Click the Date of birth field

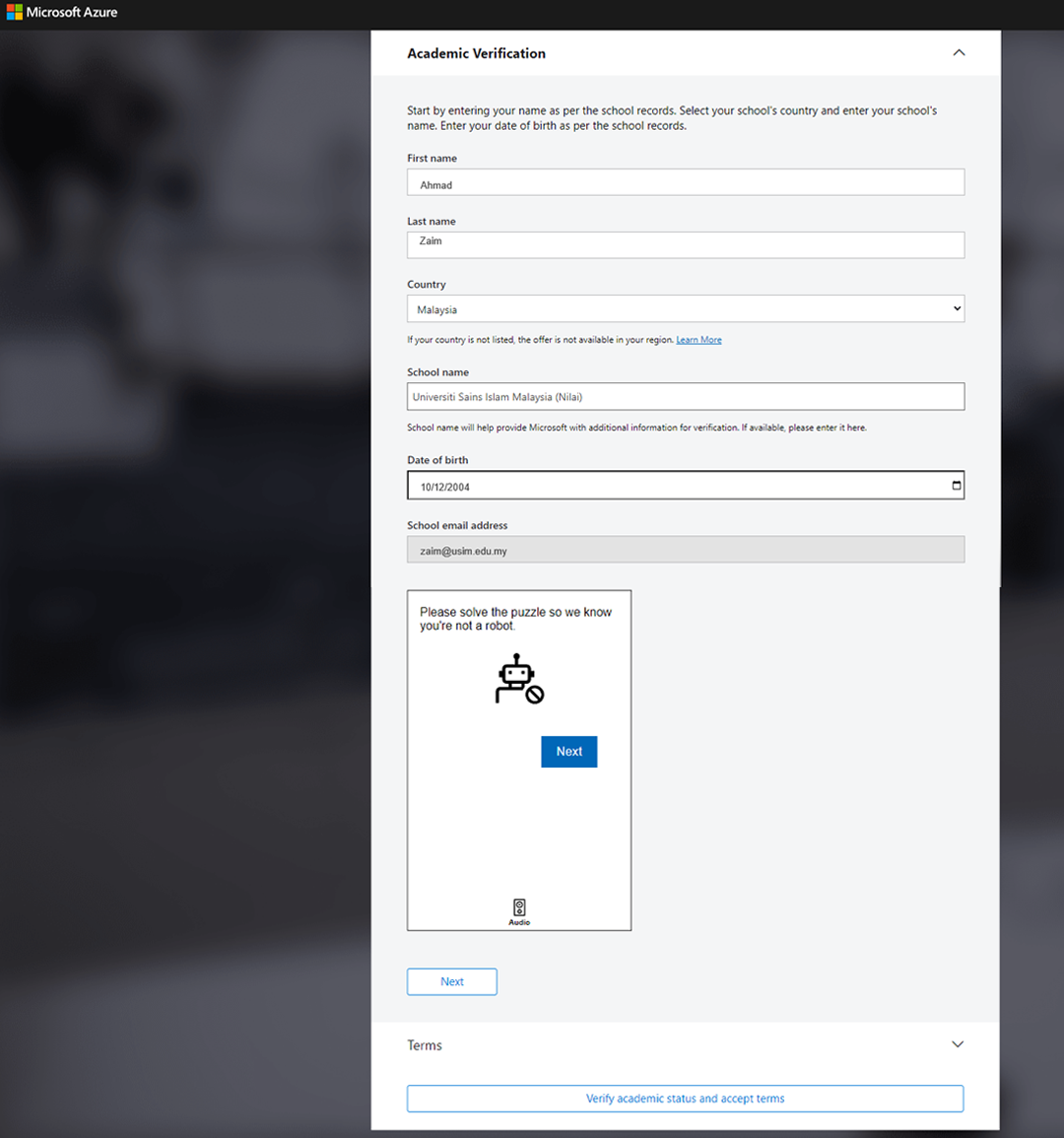coord(685,486)
